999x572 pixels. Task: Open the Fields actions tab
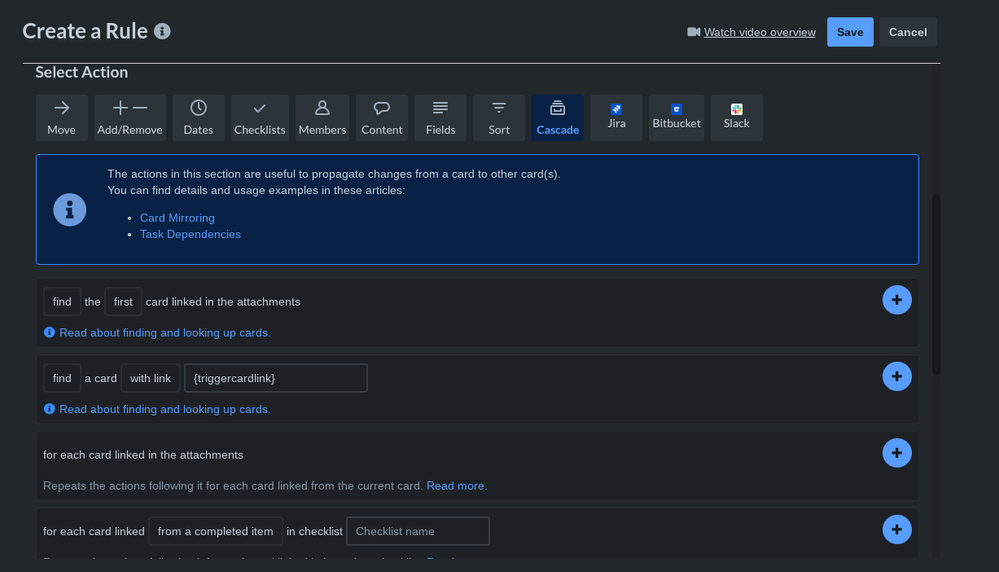[x=440, y=118]
